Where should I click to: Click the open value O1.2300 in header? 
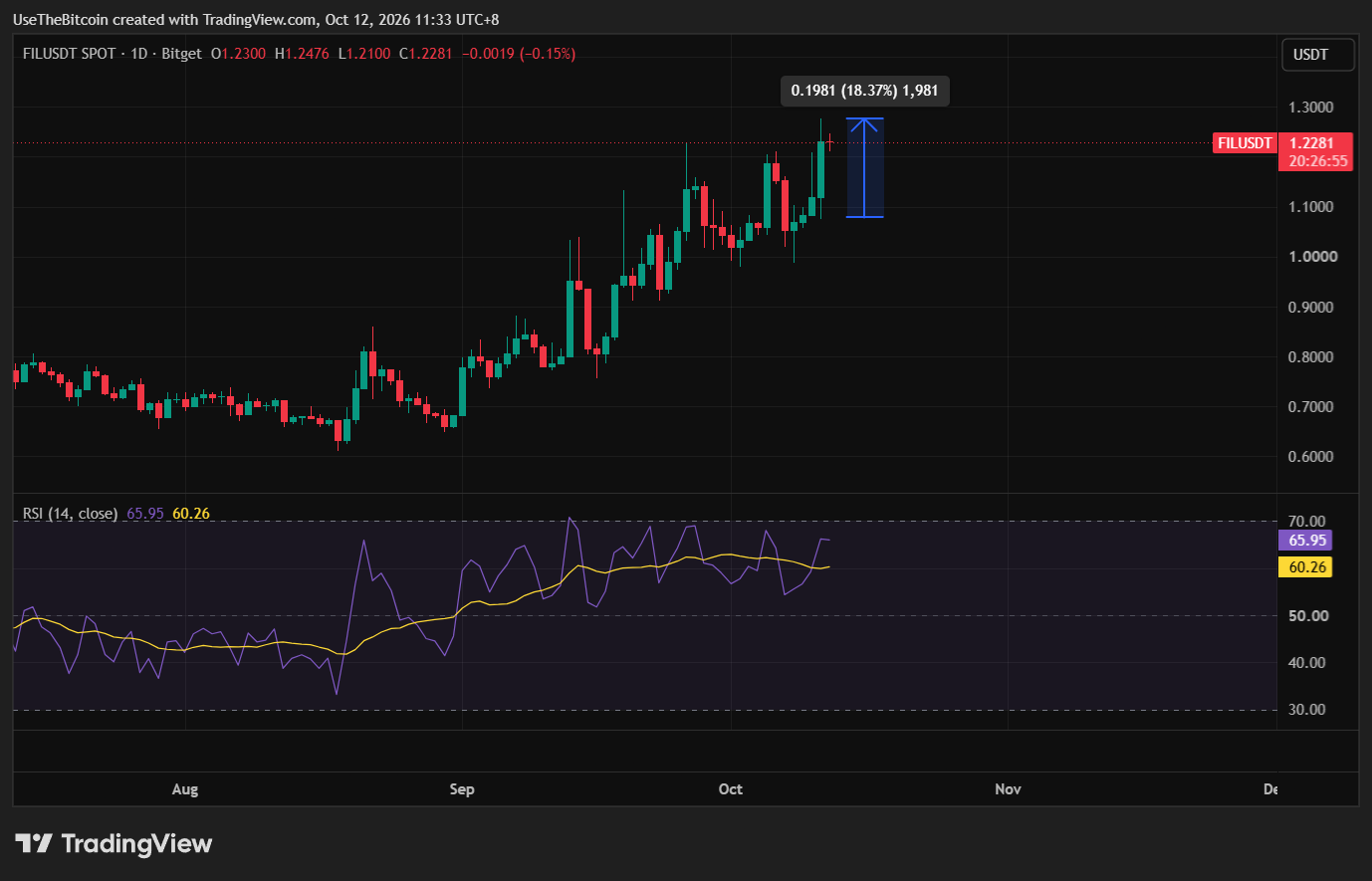[x=239, y=54]
